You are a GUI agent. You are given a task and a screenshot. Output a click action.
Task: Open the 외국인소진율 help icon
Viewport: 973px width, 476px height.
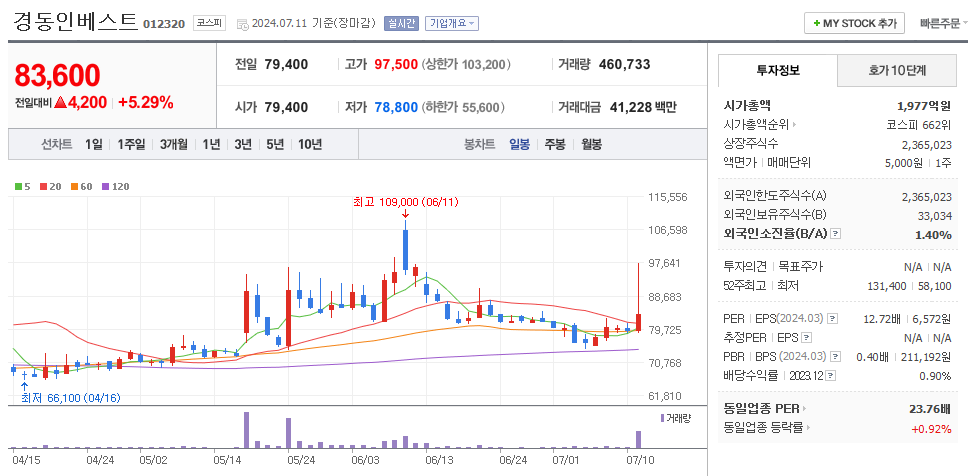836,234
